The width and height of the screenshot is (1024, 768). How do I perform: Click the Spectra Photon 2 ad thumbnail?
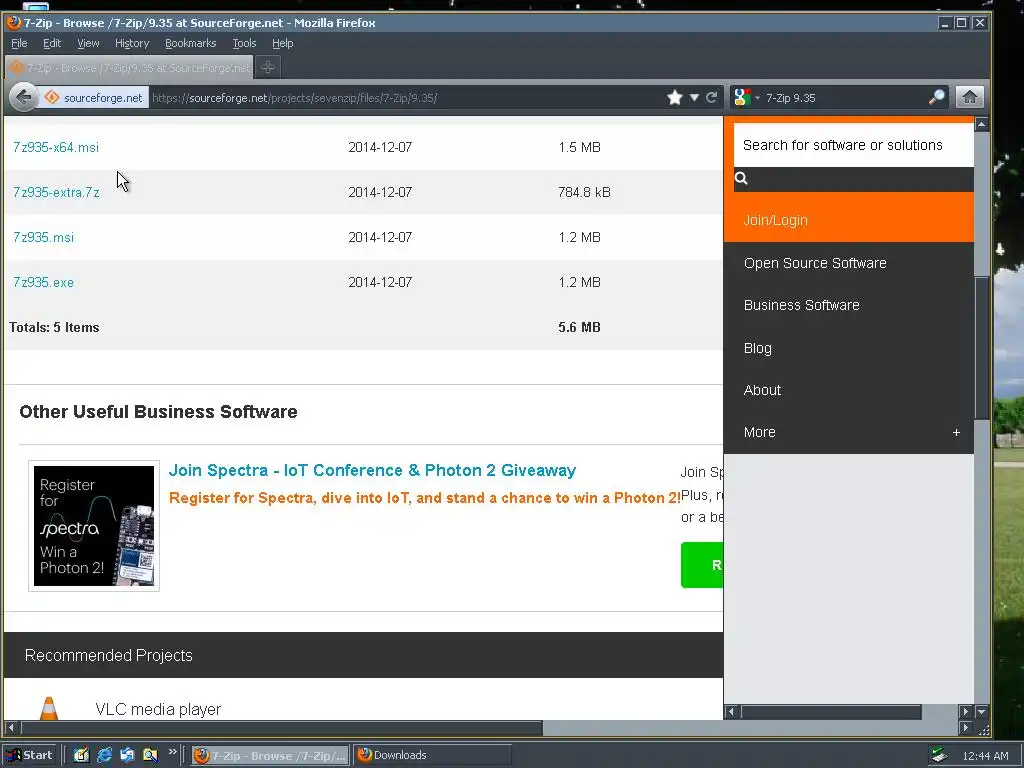click(94, 526)
